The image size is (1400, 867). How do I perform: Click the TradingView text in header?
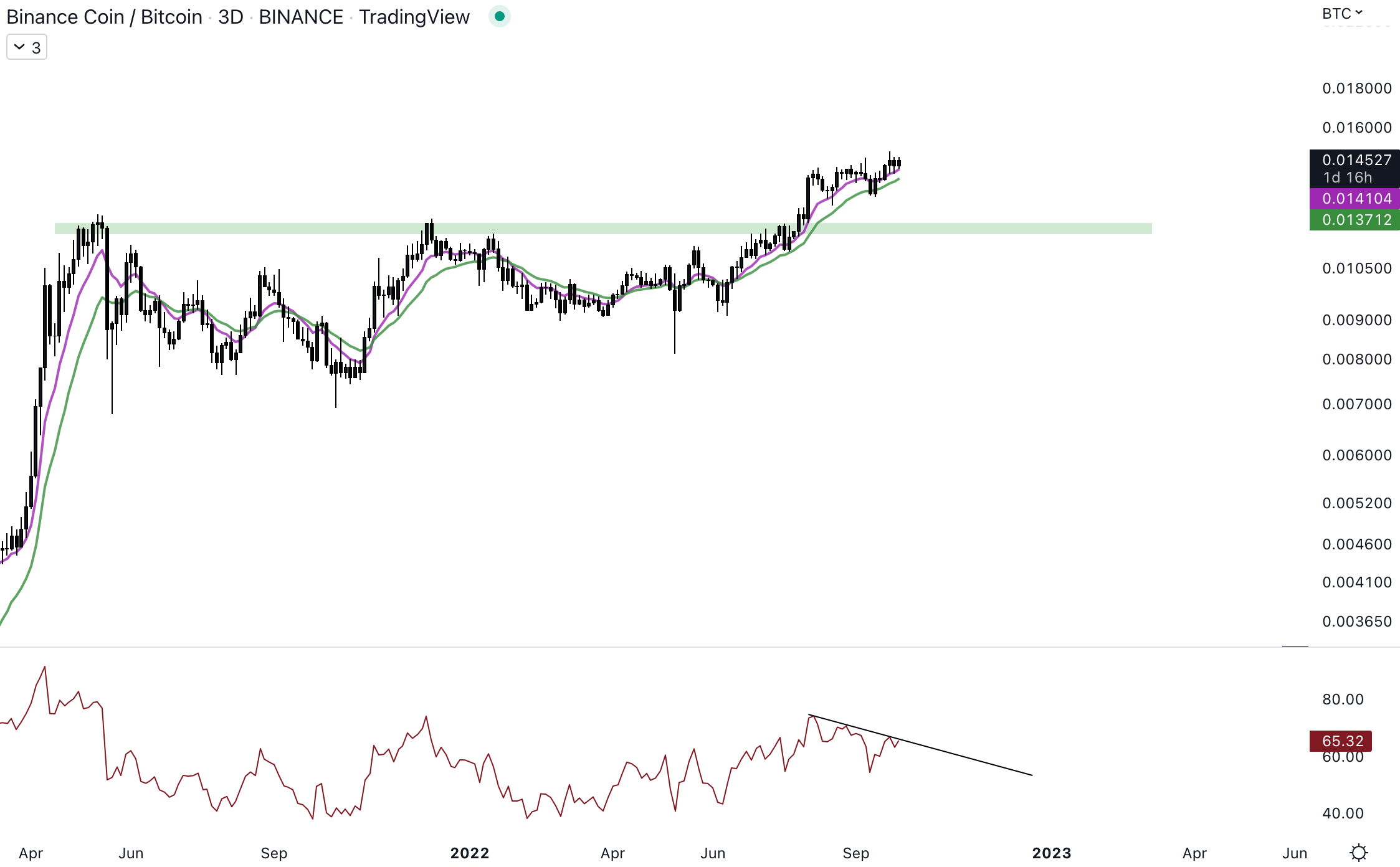(414, 17)
